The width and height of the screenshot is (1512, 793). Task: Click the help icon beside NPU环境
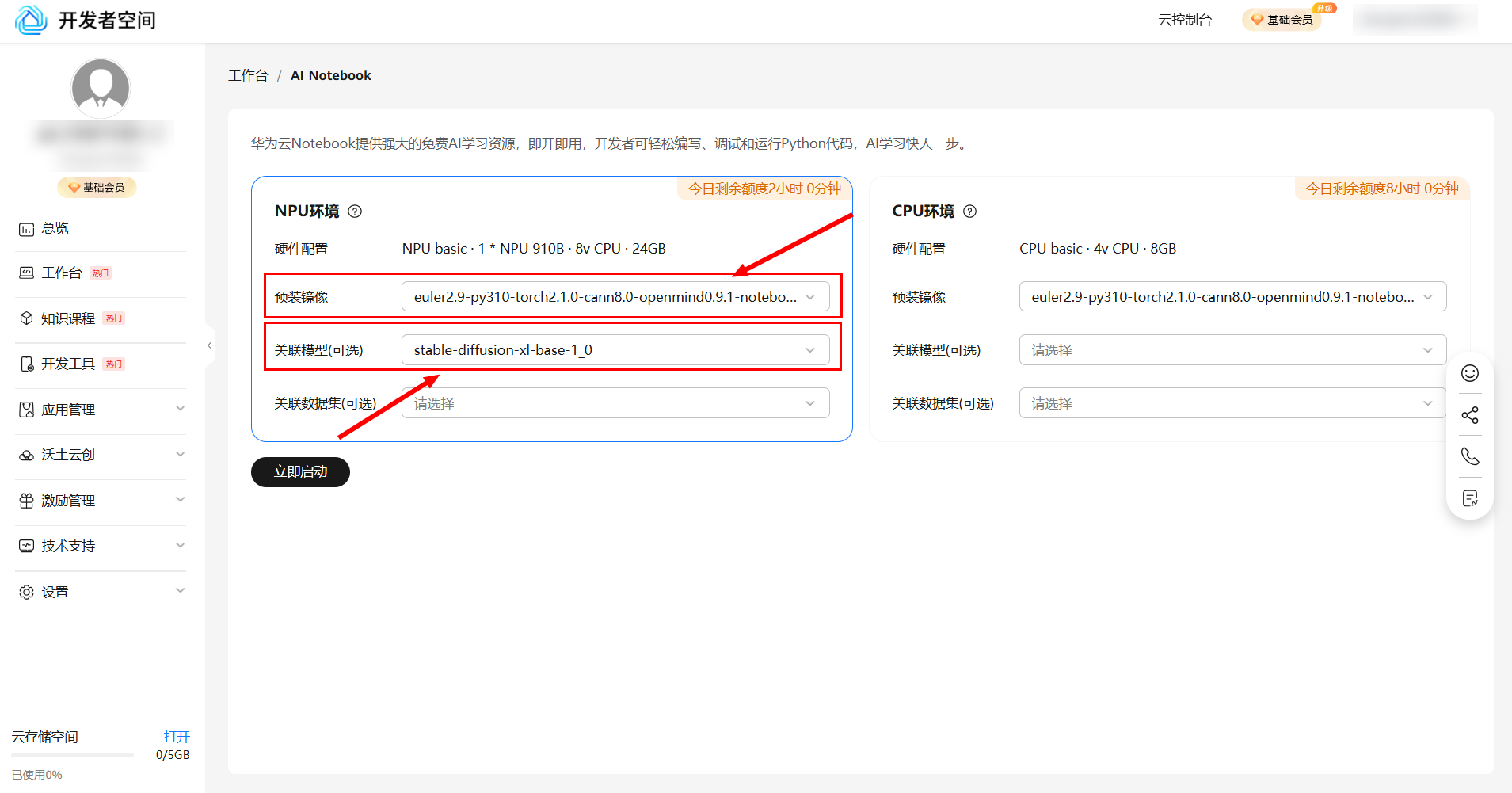click(x=355, y=212)
